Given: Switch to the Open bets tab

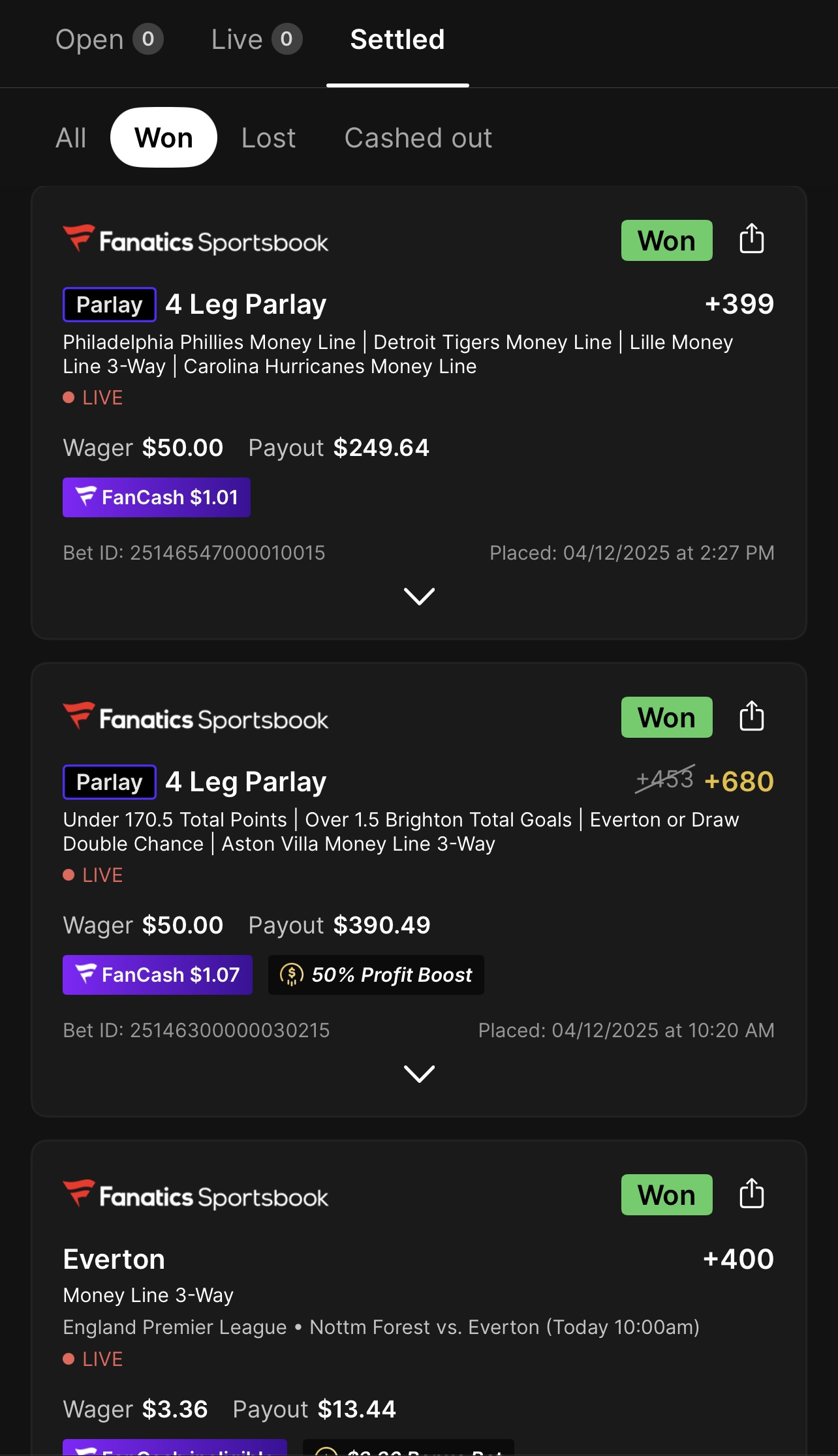Looking at the screenshot, I should [108, 40].
